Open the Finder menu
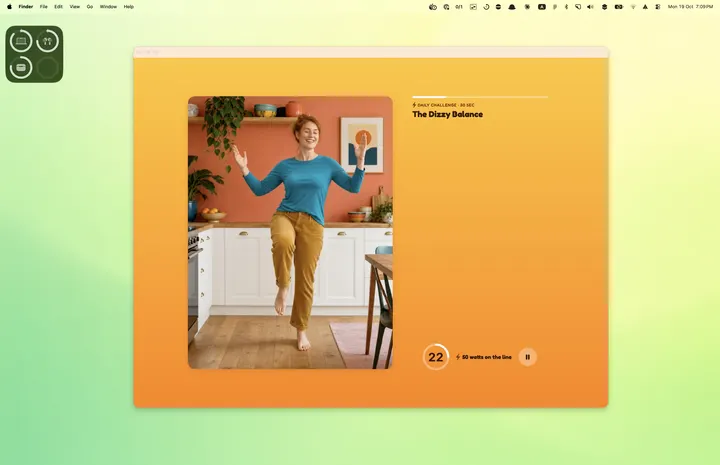720x465 pixels. click(x=26, y=7)
